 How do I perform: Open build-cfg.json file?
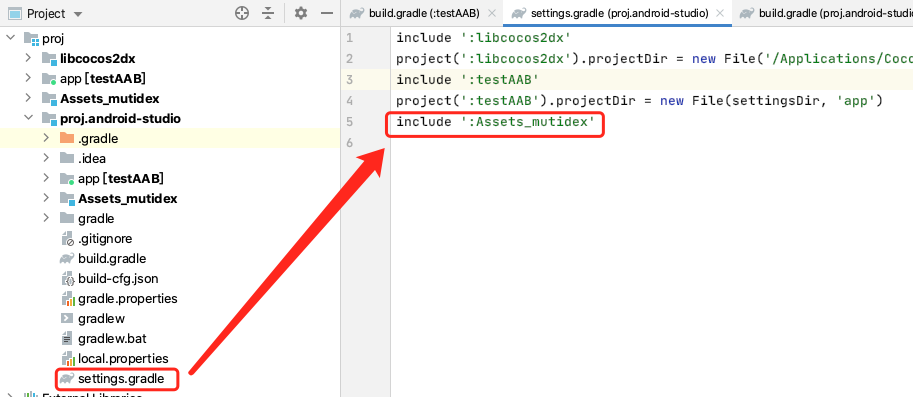click(x=118, y=278)
